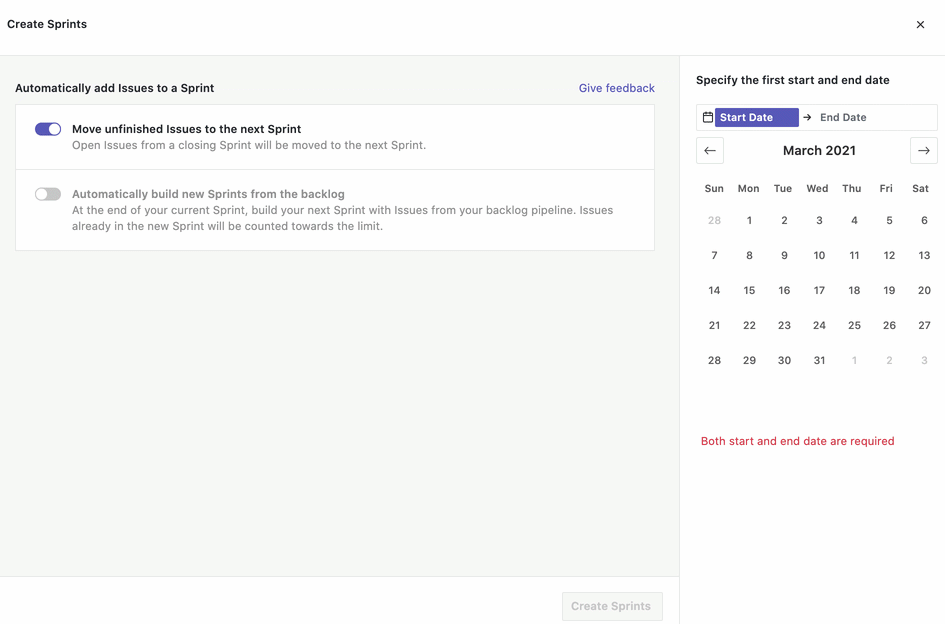Screen dimensions: 945x624
Task: Pick March 12 on the calendar
Action: 889,256
